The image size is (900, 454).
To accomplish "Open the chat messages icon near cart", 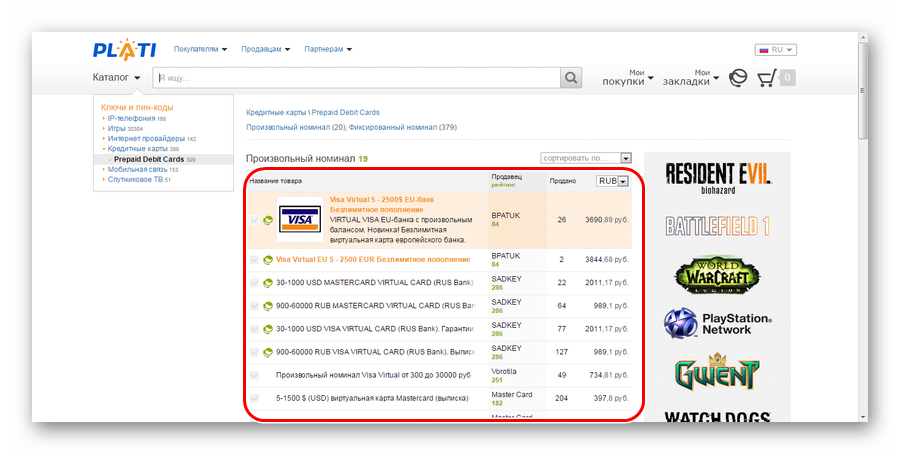I will tap(738, 77).
